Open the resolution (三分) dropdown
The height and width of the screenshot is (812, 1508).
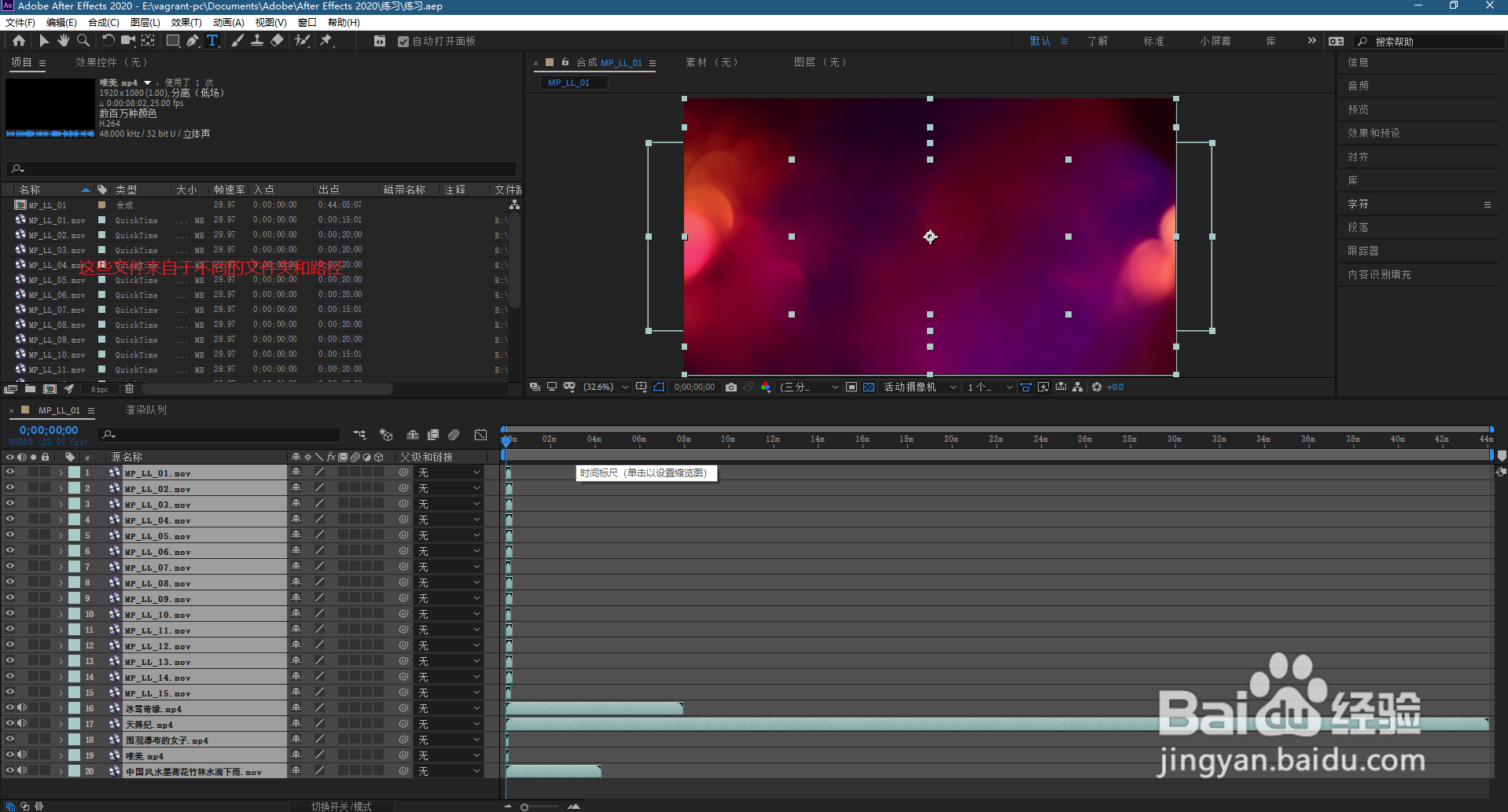pyautogui.click(x=809, y=388)
